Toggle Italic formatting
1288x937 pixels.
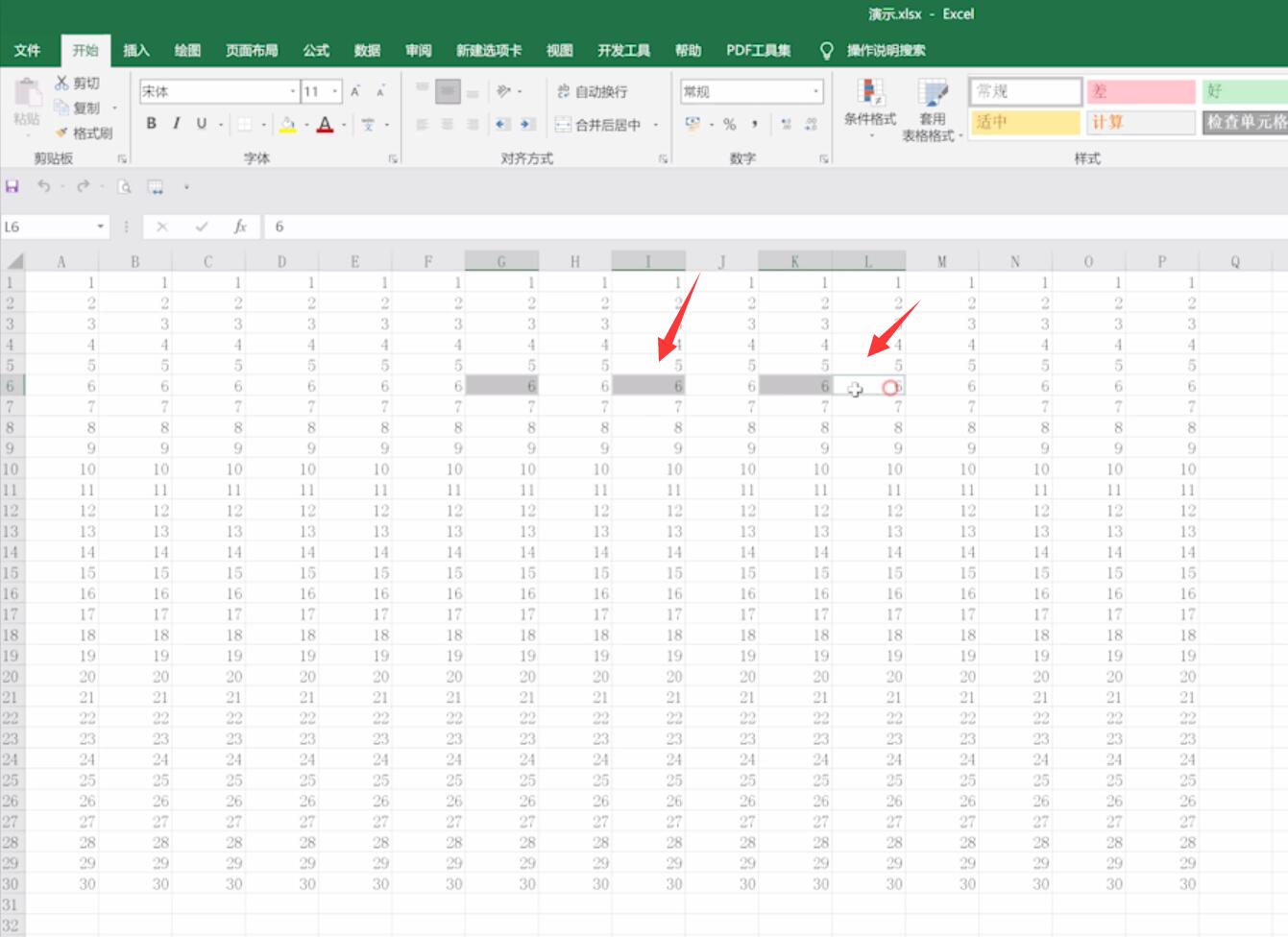click(x=176, y=124)
